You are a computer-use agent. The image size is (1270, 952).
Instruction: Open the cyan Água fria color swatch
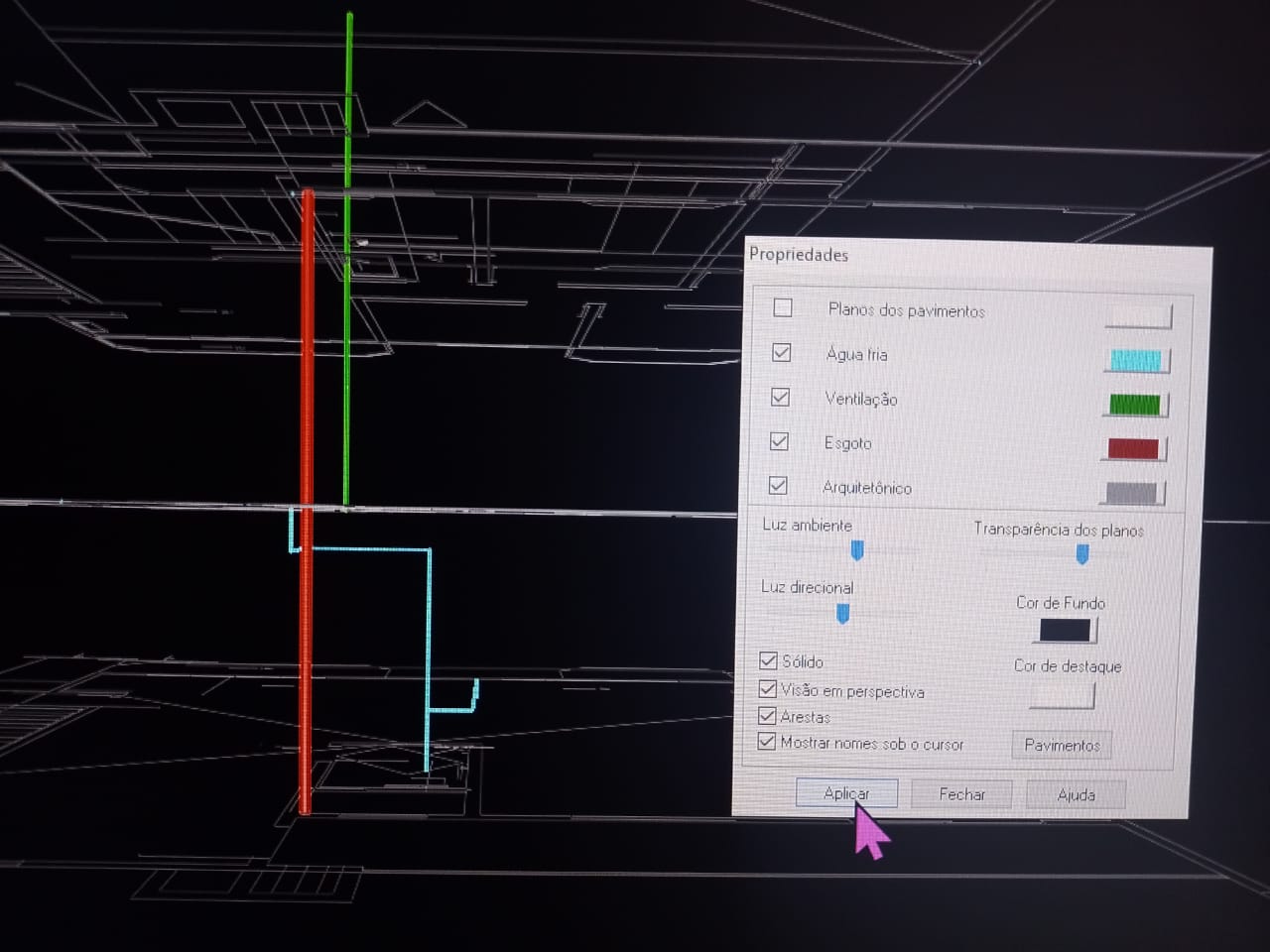point(1136,360)
